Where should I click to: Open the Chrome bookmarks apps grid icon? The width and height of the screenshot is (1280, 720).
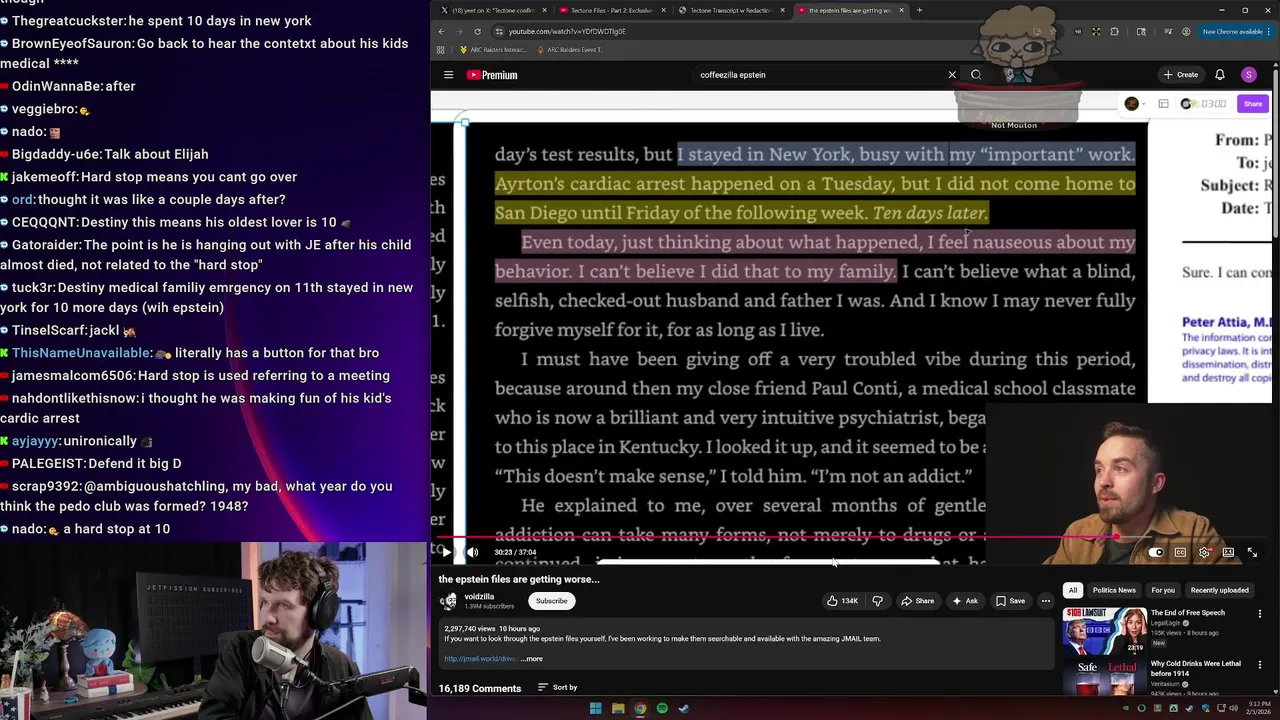[441, 50]
